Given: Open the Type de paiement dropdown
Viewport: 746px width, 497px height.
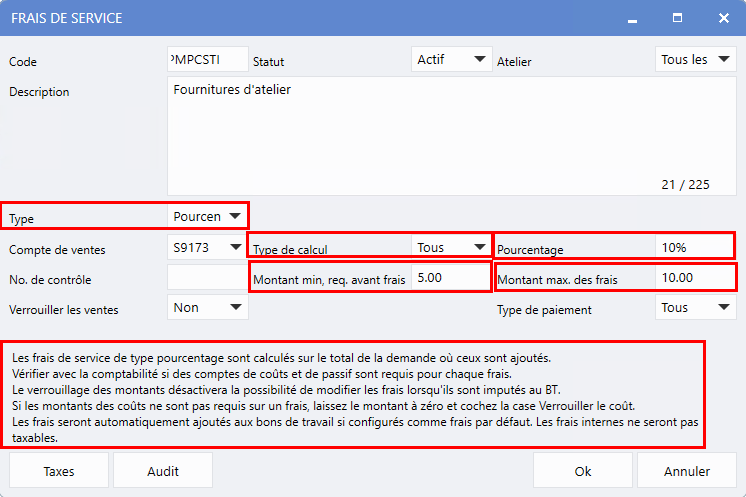Looking at the screenshot, I should tap(695, 308).
